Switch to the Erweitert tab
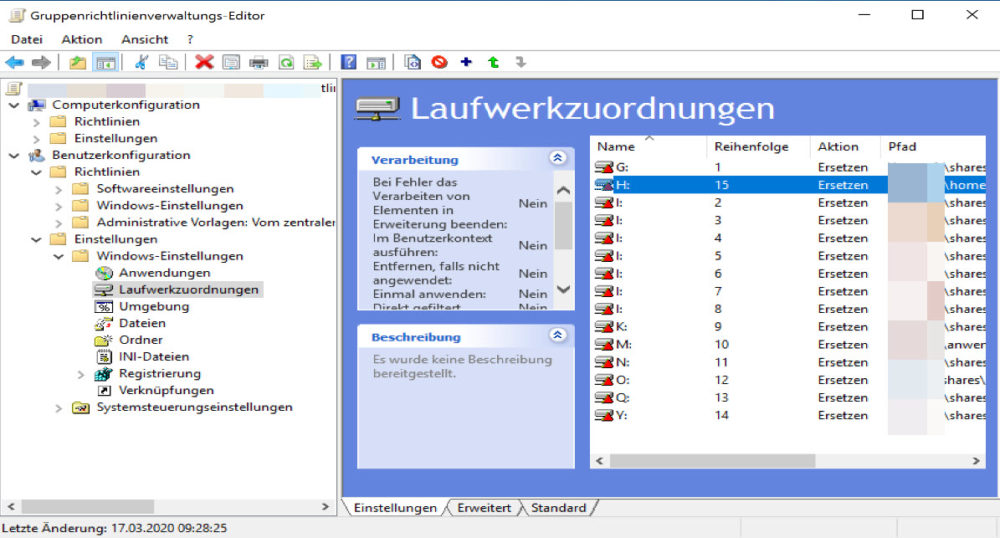This screenshot has height=538, width=1000. point(484,508)
